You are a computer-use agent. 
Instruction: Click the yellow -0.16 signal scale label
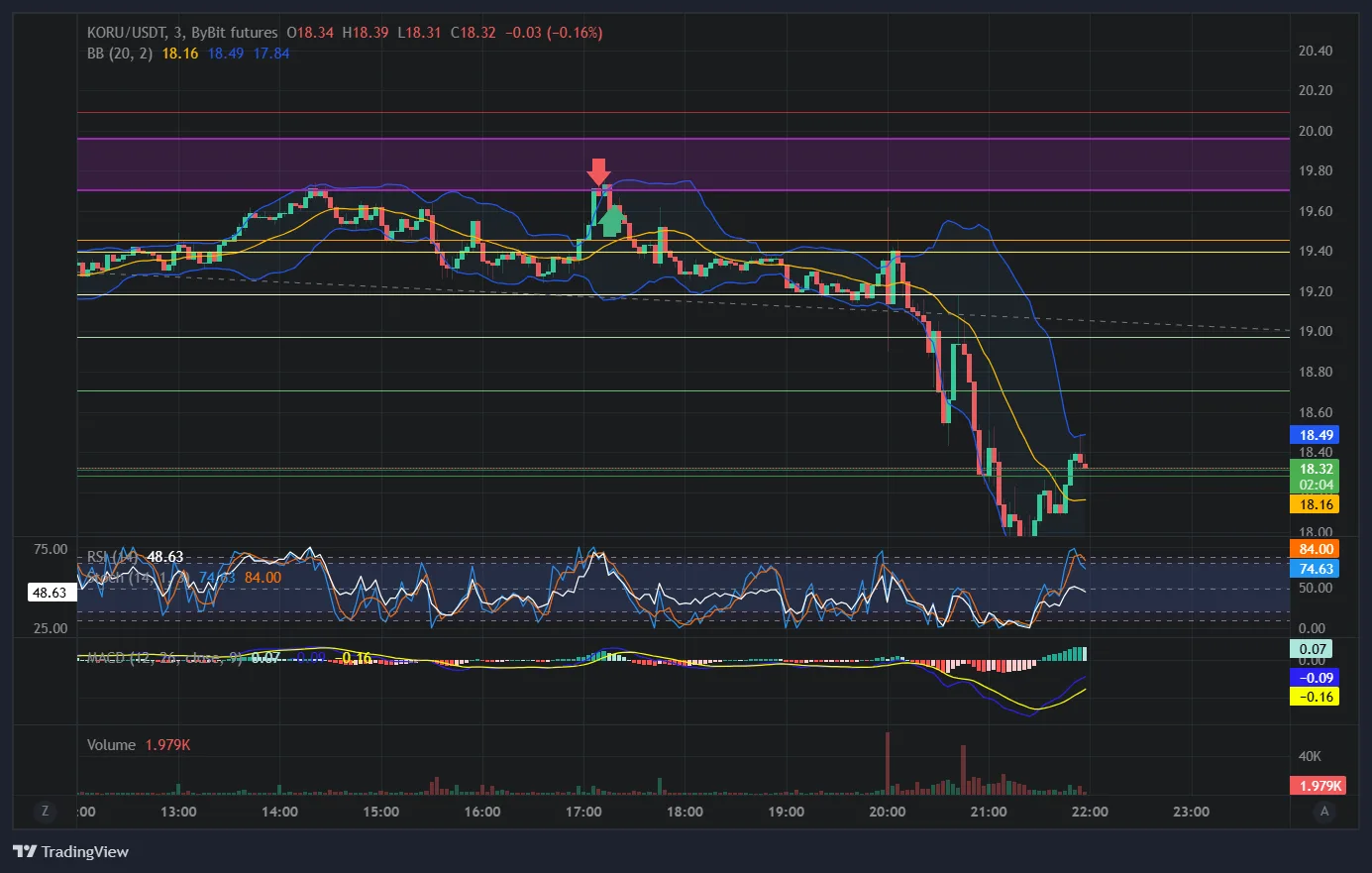[1316, 697]
